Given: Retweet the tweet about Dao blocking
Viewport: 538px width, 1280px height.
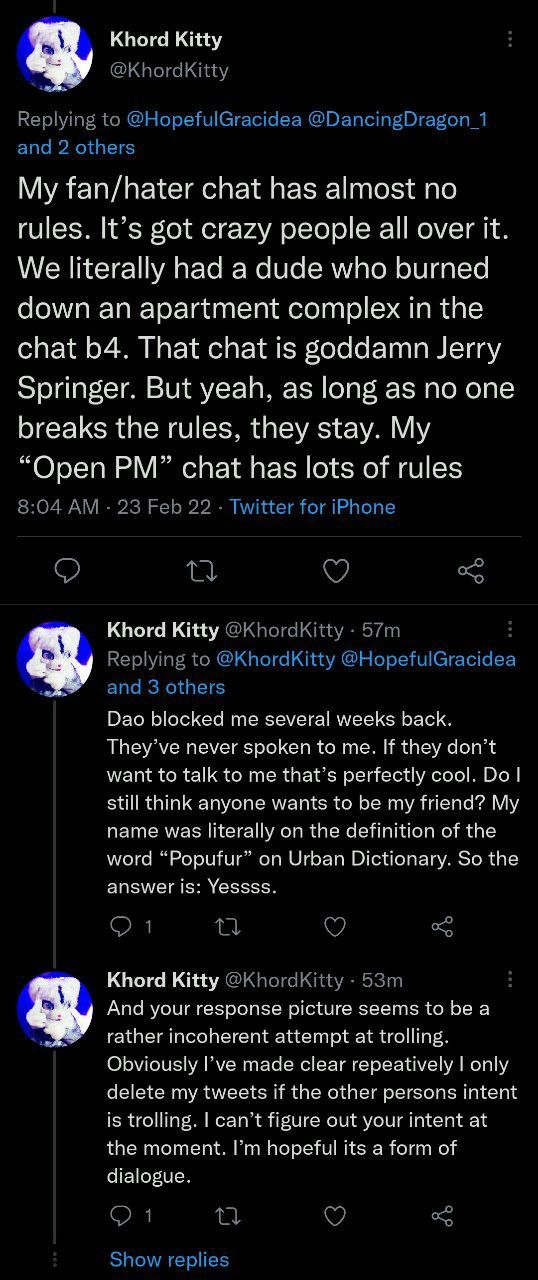Looking at the screenshot, I should [x=229, y=927].
